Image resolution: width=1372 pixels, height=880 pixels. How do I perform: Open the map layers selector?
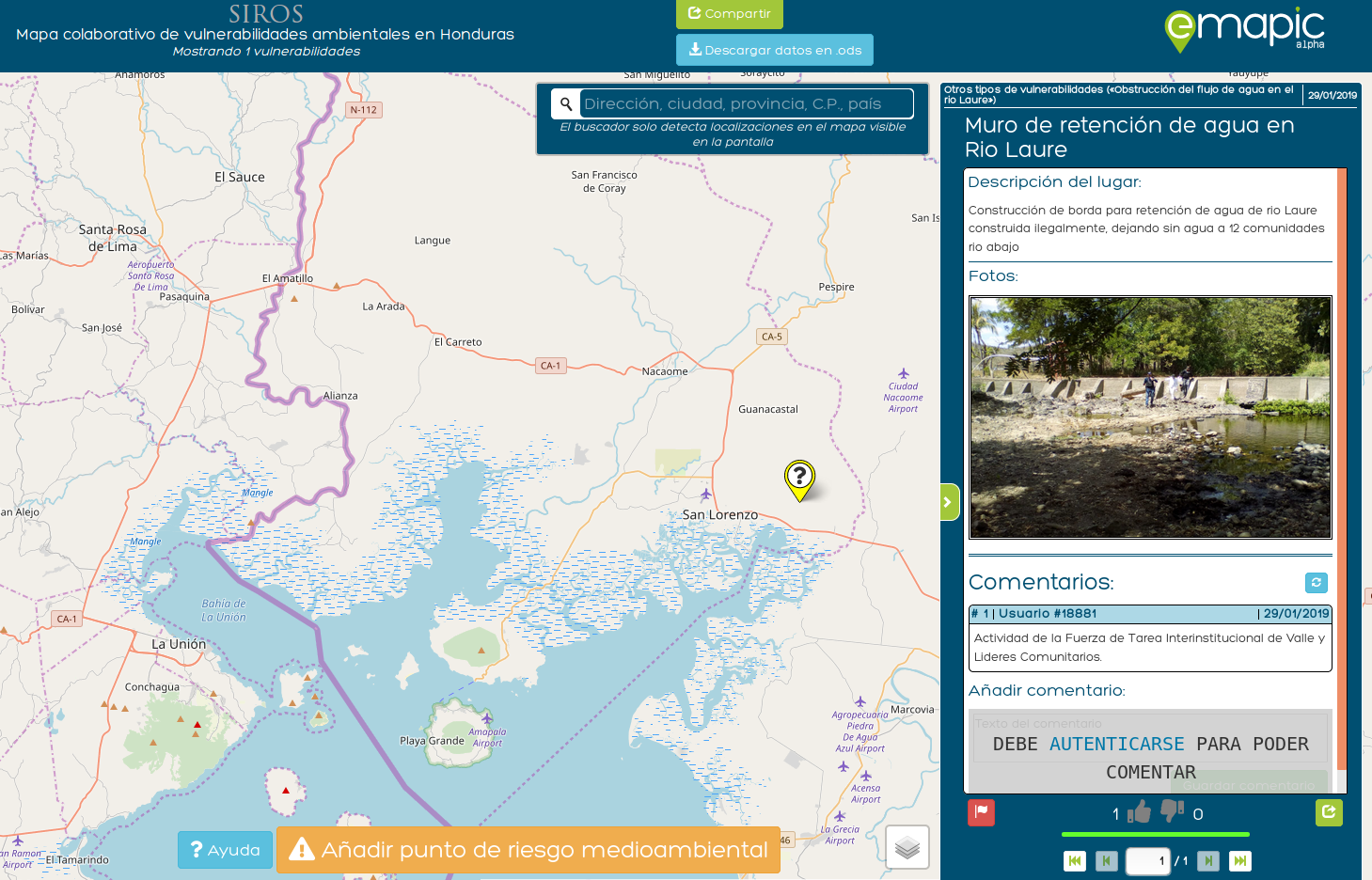click(x=907, y=848)
